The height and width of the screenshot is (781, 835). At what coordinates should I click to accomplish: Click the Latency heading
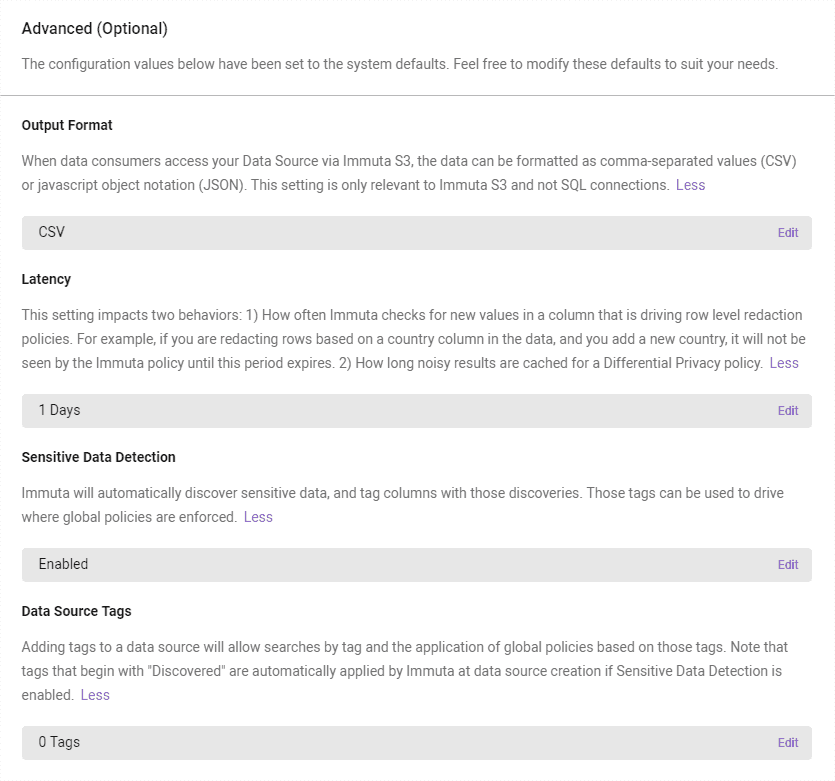pos(46,279)
